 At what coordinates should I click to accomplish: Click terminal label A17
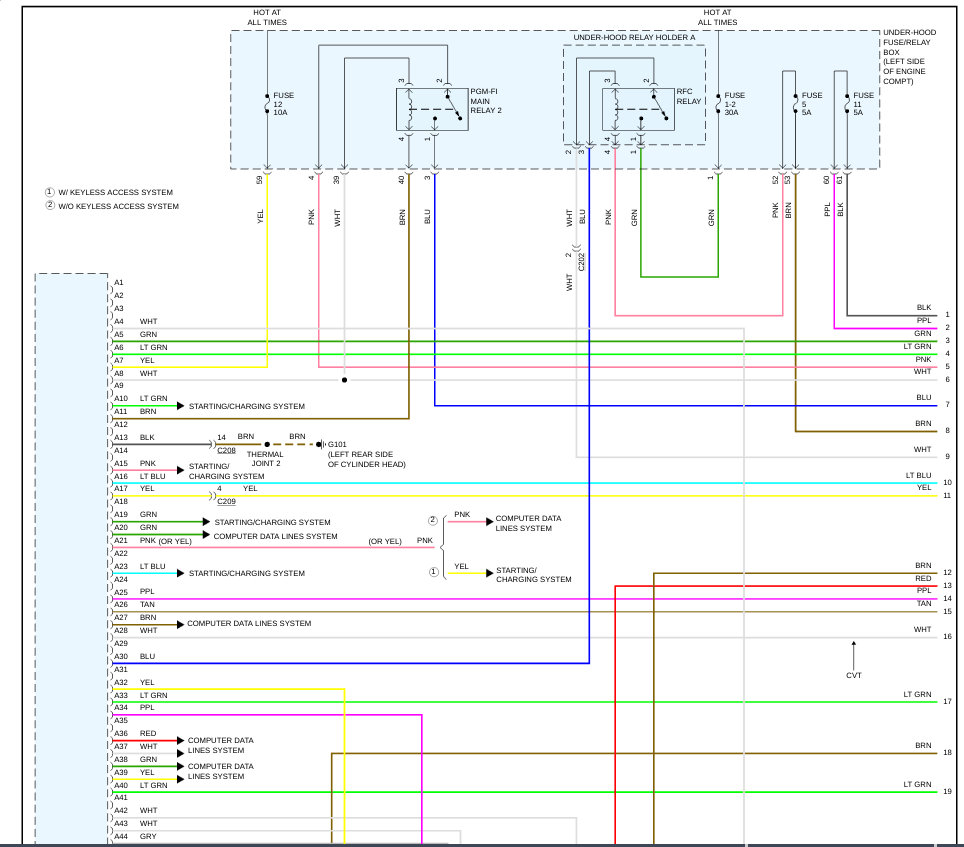coord(121,489)
